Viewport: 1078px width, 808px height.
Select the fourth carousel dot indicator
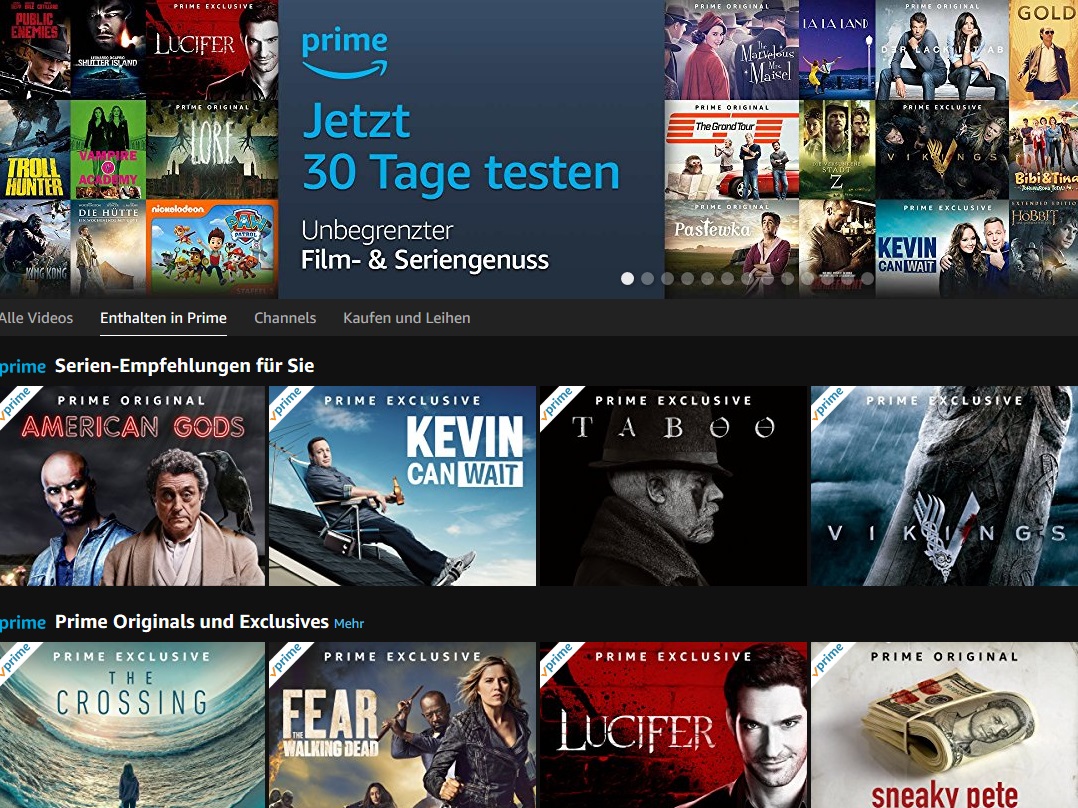coord(688,279)
